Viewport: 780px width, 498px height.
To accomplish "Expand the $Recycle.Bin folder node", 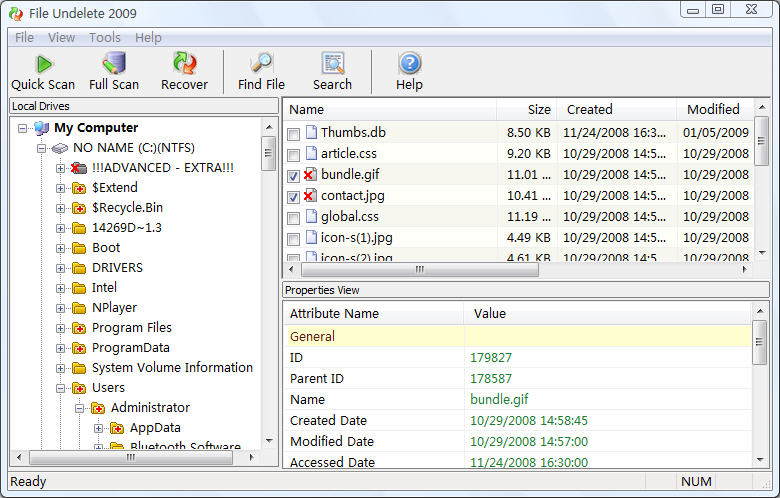I will 60,208.
